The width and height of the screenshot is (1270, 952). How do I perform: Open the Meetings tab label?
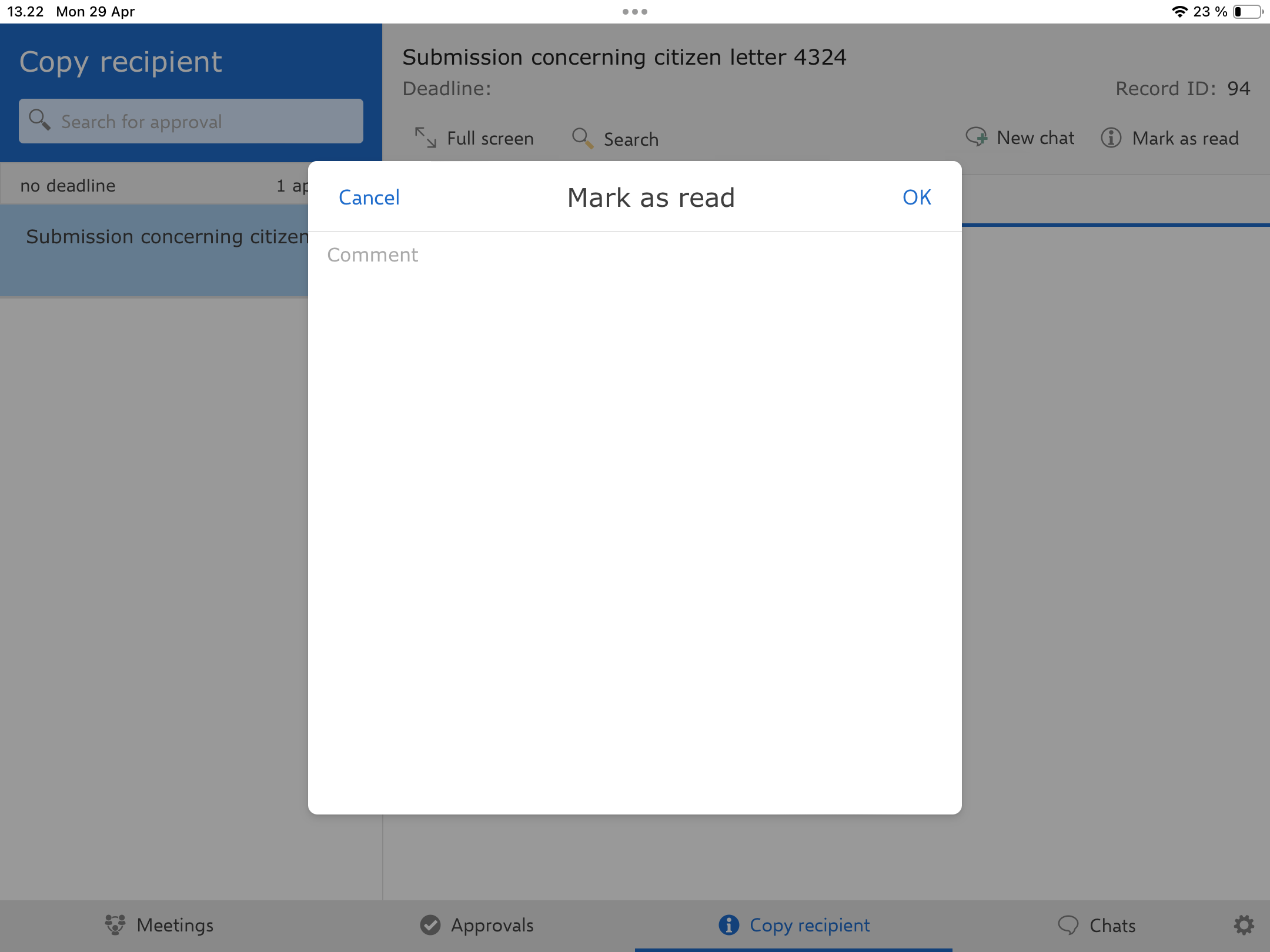175,926
